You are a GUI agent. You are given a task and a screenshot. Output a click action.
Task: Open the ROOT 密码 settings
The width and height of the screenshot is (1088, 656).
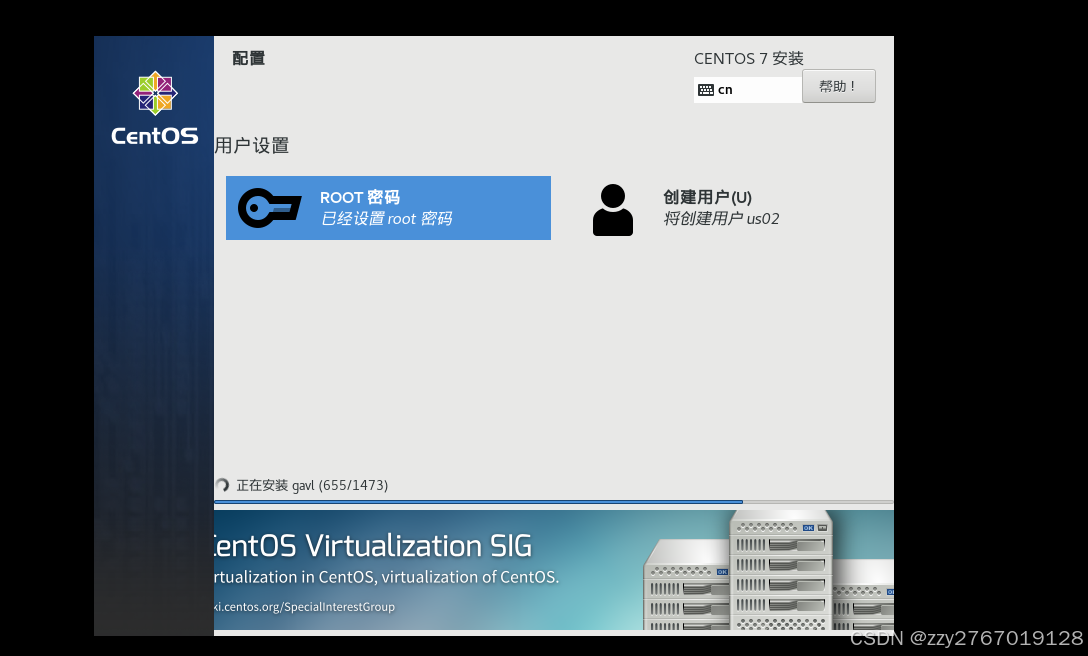[389, 208]
